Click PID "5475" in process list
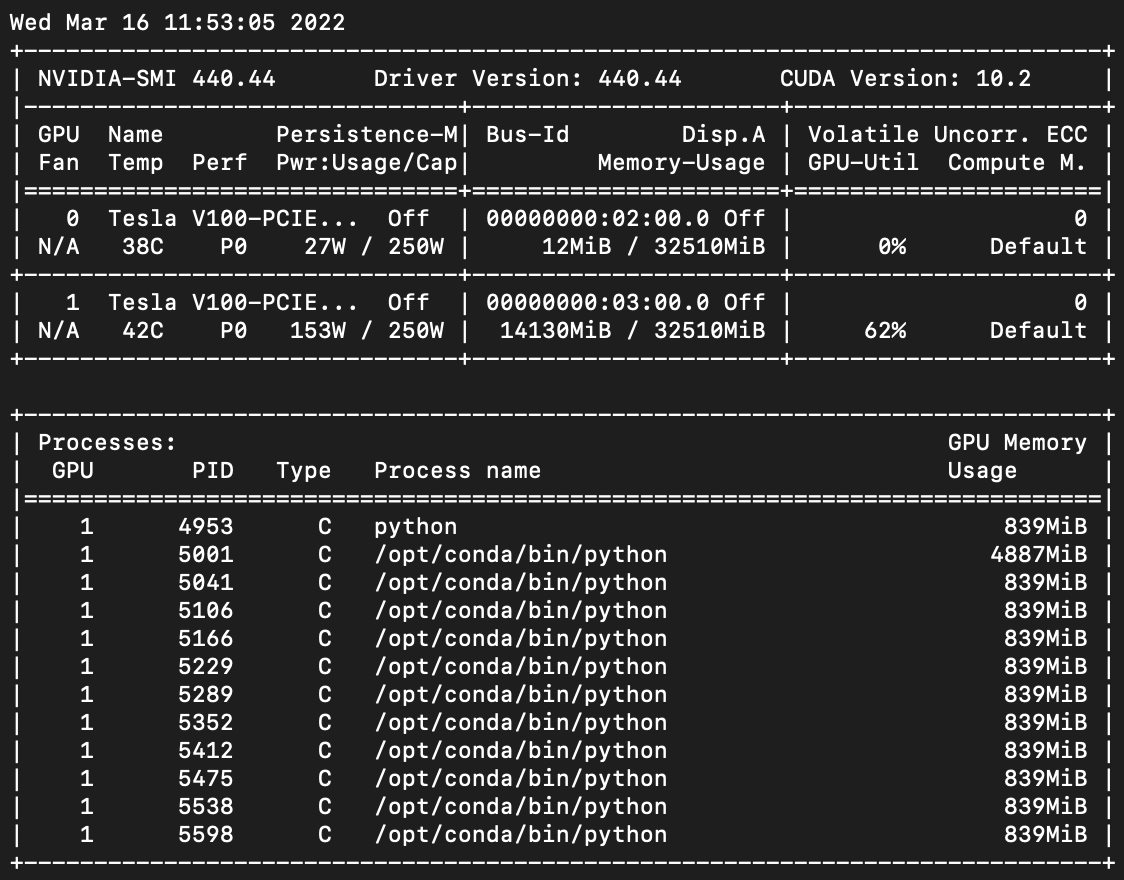Viewport: 1124px width, 880px height. [x=206, y=778]
